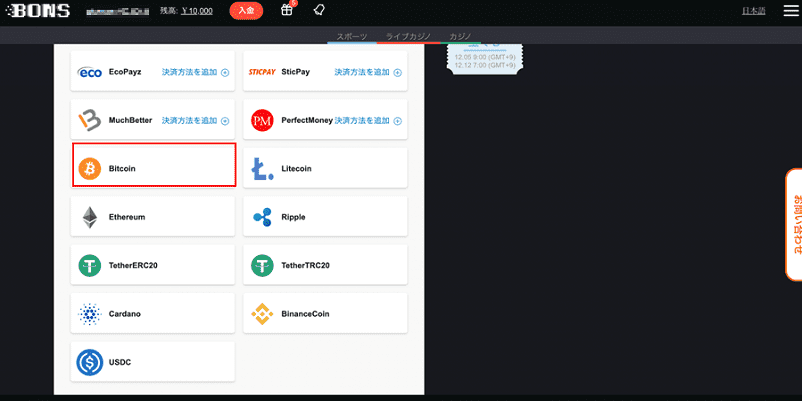802x401 pixels.
Task: Click the TetherTRC20 green icon
Action: (262, 266)
